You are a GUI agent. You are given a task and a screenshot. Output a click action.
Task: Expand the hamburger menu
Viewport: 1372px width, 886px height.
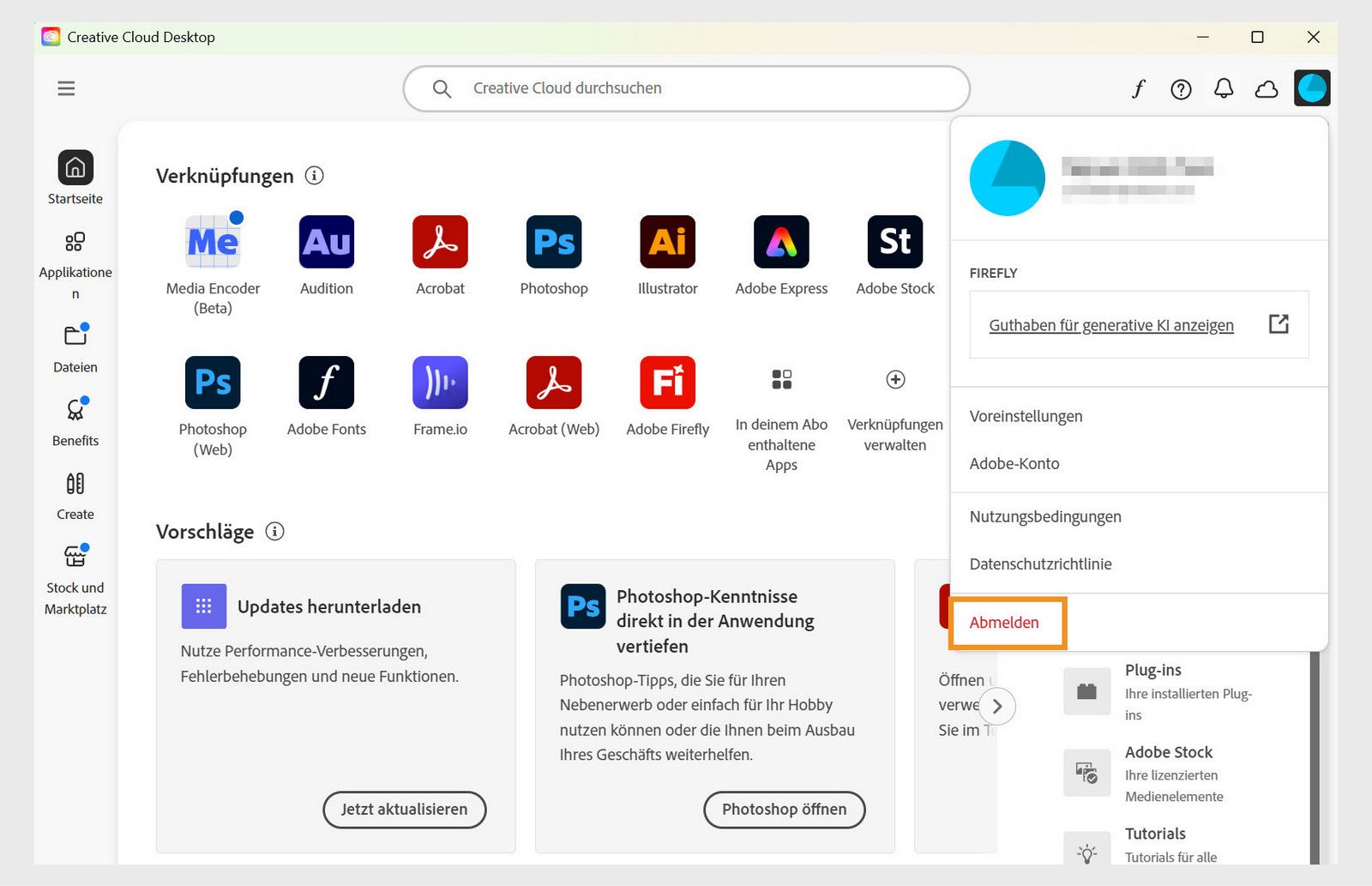pyautogui.click(x=66, y=88)
